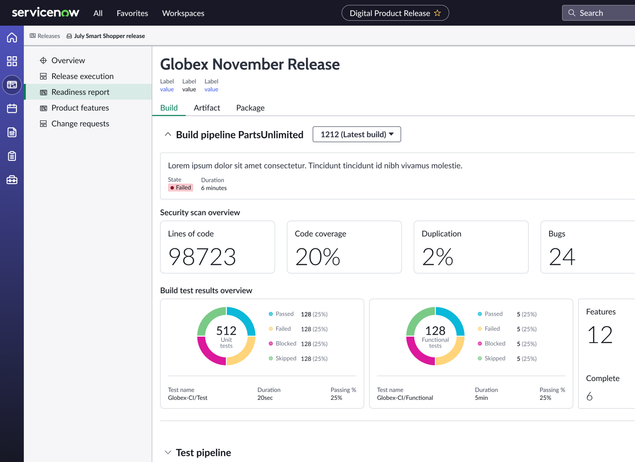Screen dimensions: 635x462
Task: Switch to the Artifact tab
Action: (x=207, y=108)
